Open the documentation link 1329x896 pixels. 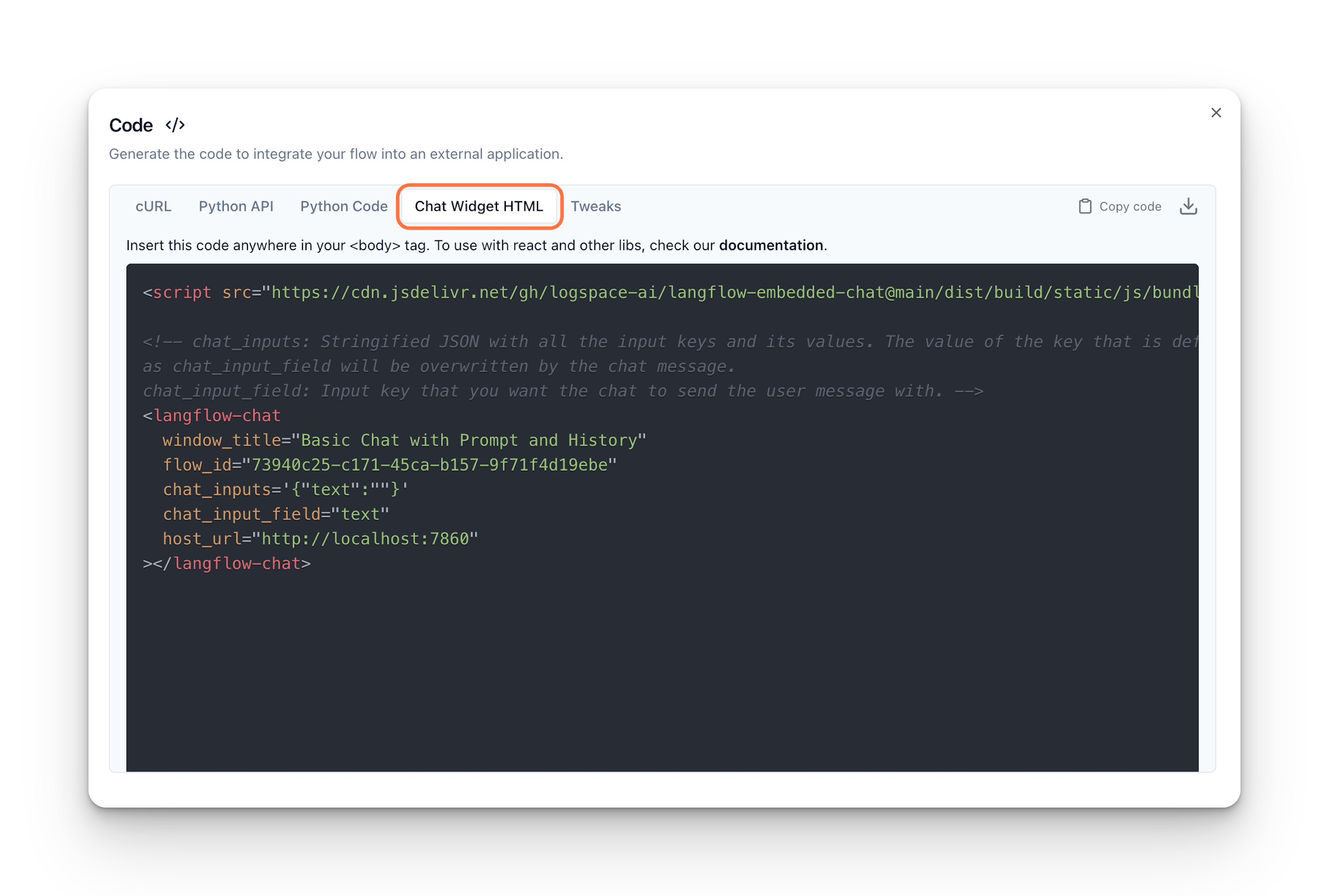pyautogui.click(x=770, y=245)
